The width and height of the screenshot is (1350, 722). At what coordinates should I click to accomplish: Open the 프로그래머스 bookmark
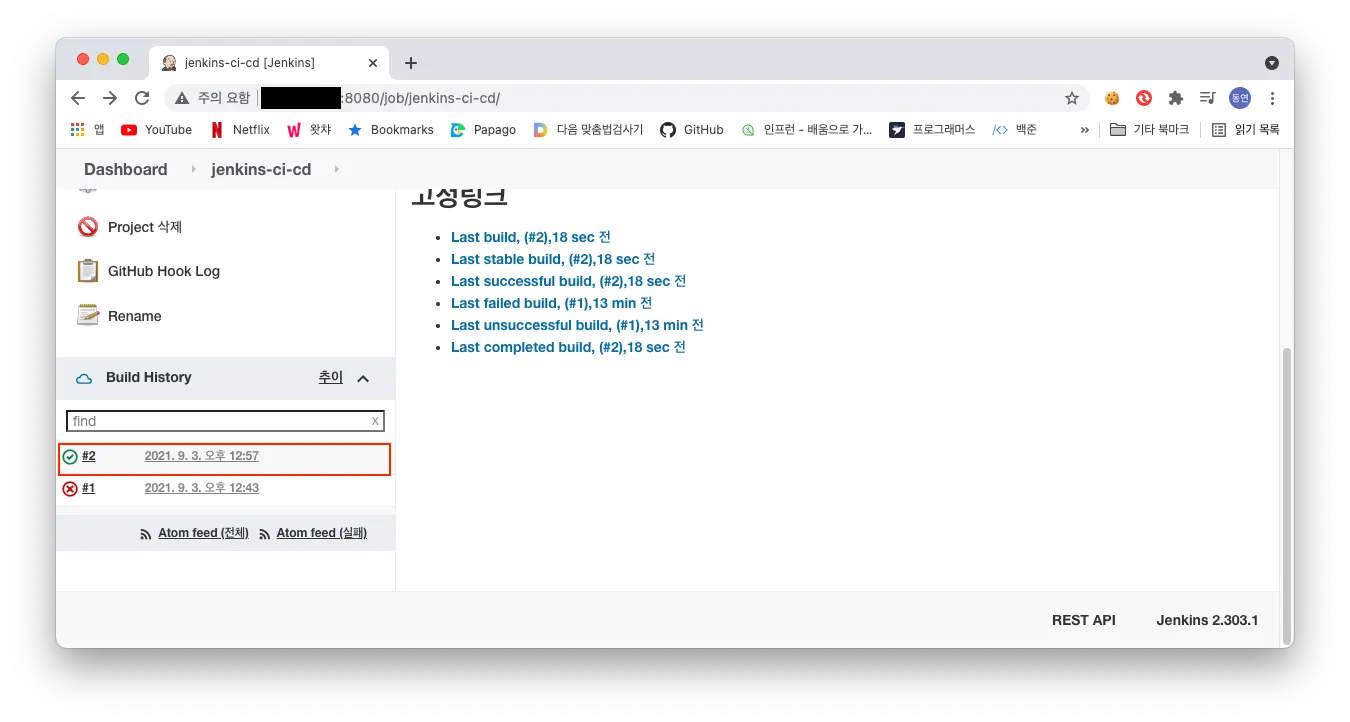coord(932,129)
